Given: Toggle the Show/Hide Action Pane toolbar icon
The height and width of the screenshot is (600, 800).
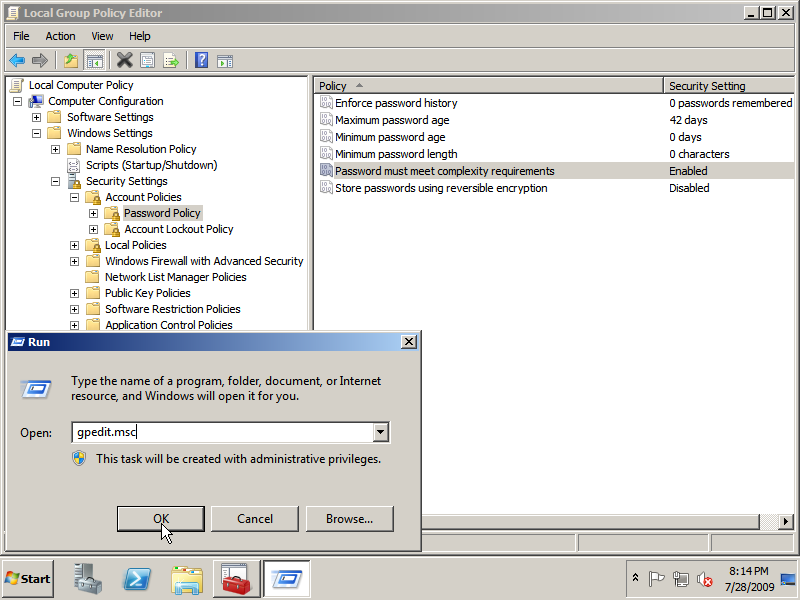Looking at the screenshot, I should 224,61.
